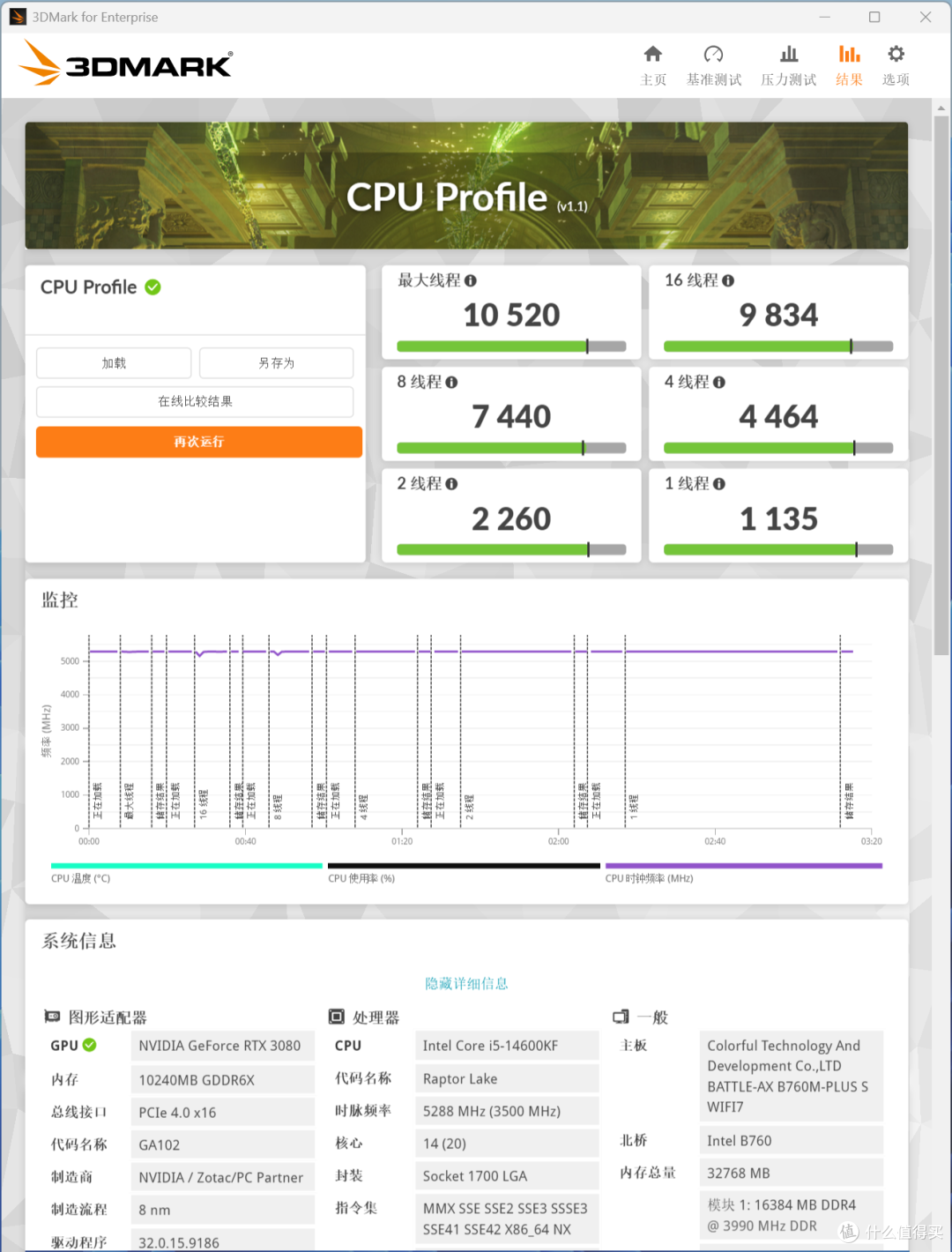The width and height of the screenshot is (952, 1252).
Task: Click the info icon next to 2 线程
Action: coord(451,484)
